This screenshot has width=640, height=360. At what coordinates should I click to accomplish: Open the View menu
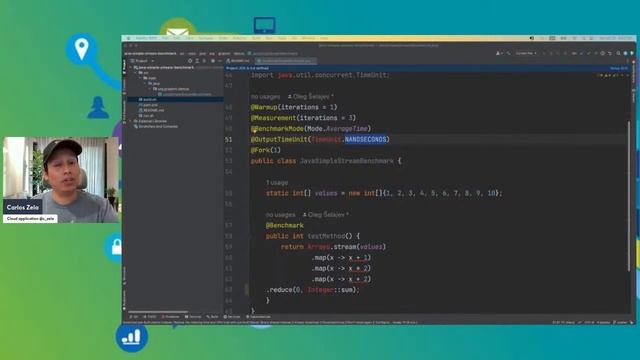click(189, 38)
